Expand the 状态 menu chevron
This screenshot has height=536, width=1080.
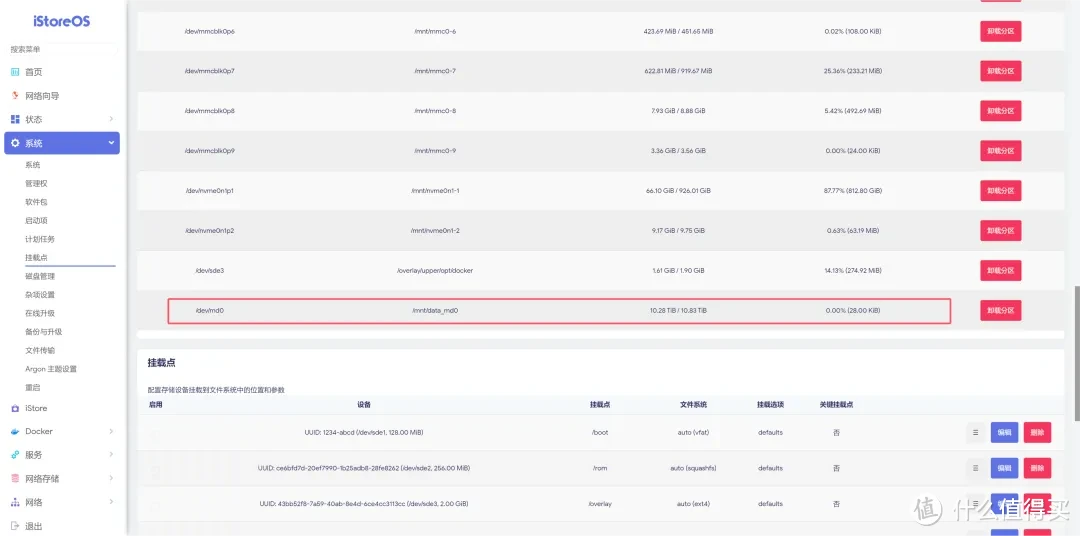(111, 119)
